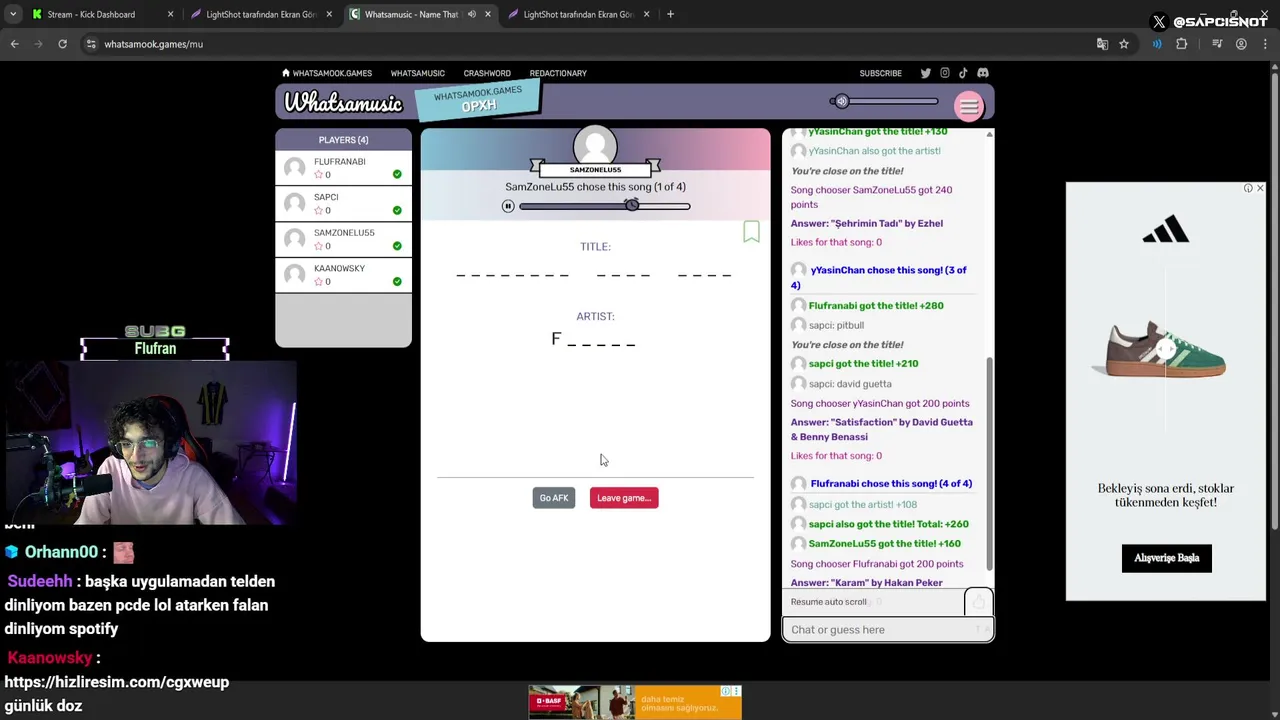This screenshot has height=720, width=1280.
Task: Click Alışverişe Başla ad button
Action: [1167, 558]
